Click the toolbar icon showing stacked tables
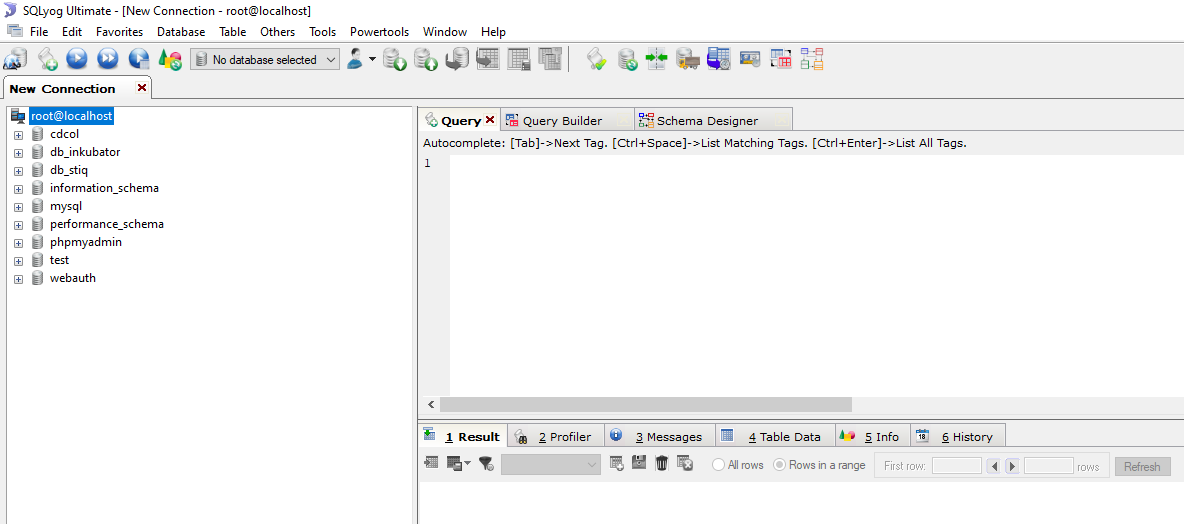Screen dimensions: 1184x524 click(x=550, y=59)
